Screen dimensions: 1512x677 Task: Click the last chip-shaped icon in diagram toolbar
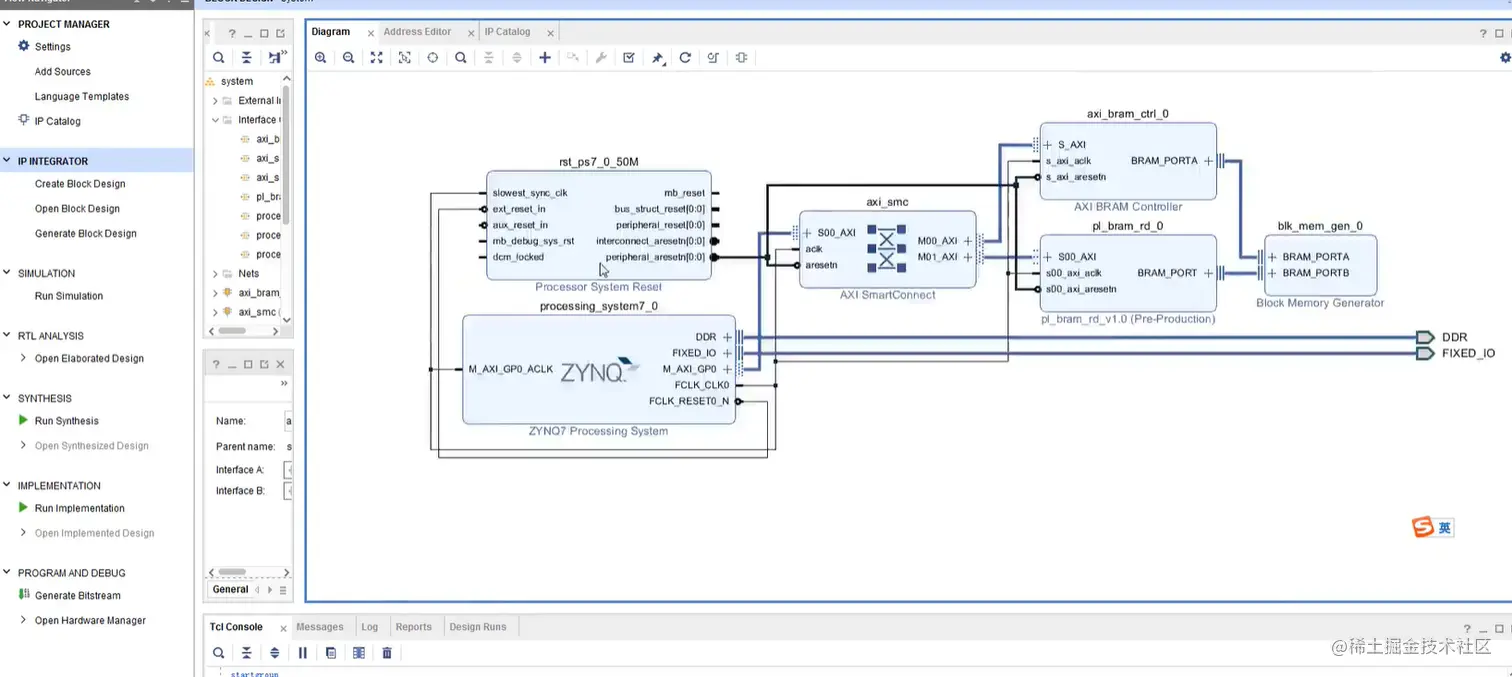pos(741,58)
